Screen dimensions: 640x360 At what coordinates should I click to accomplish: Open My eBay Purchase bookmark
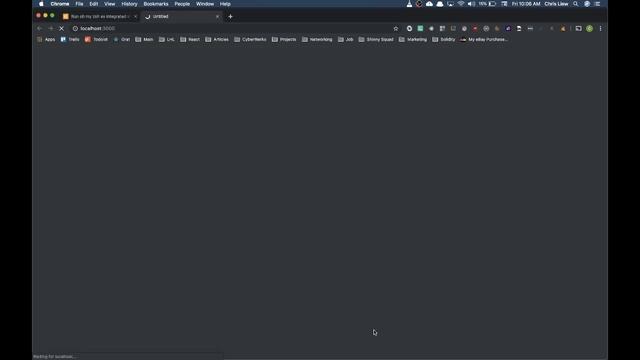coord(484,40)
